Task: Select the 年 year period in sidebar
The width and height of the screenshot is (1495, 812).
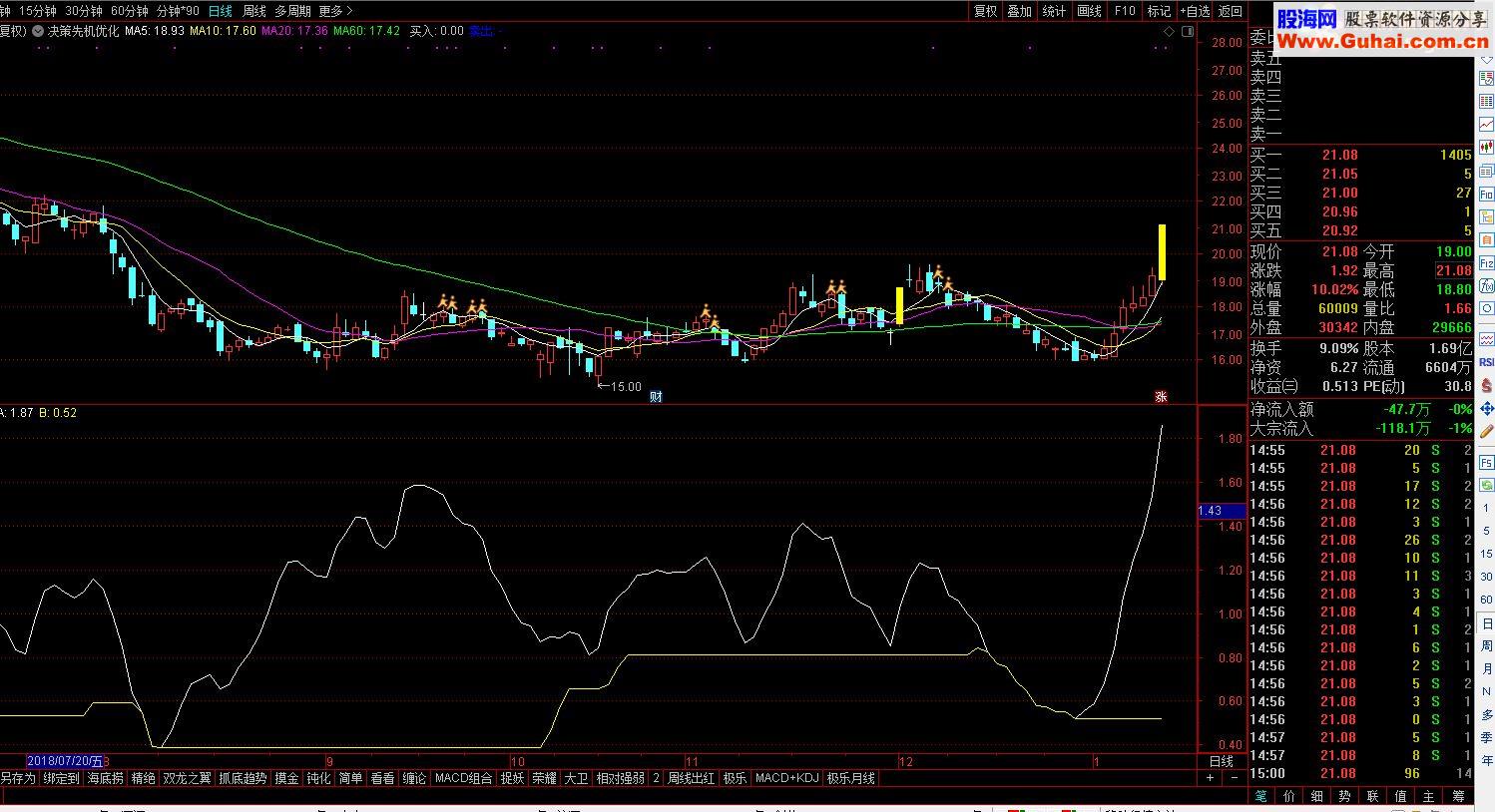Action: pyautogui.click(x=1487, y=761)
